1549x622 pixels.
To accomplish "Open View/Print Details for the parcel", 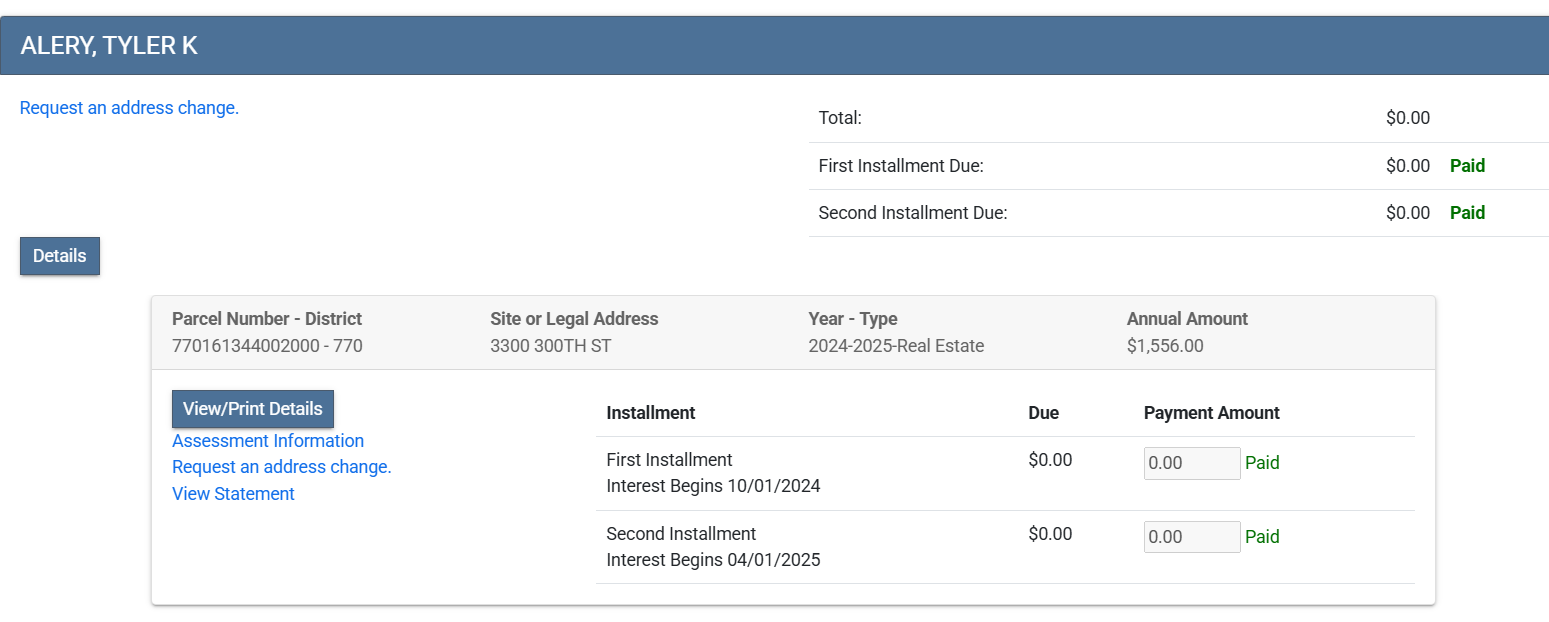I will 252,409.
